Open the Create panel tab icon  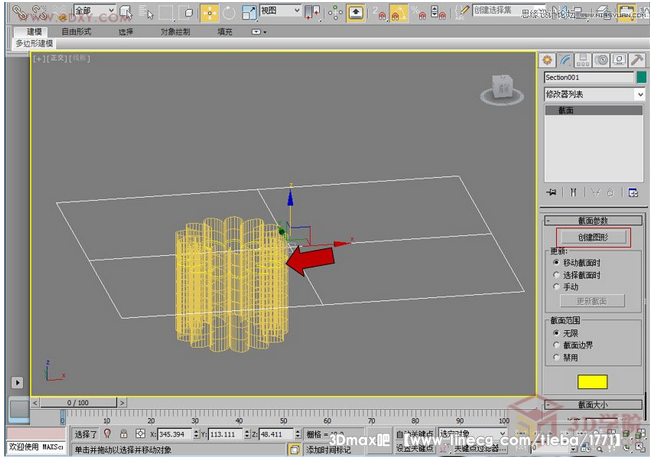[x=547, y=60]
